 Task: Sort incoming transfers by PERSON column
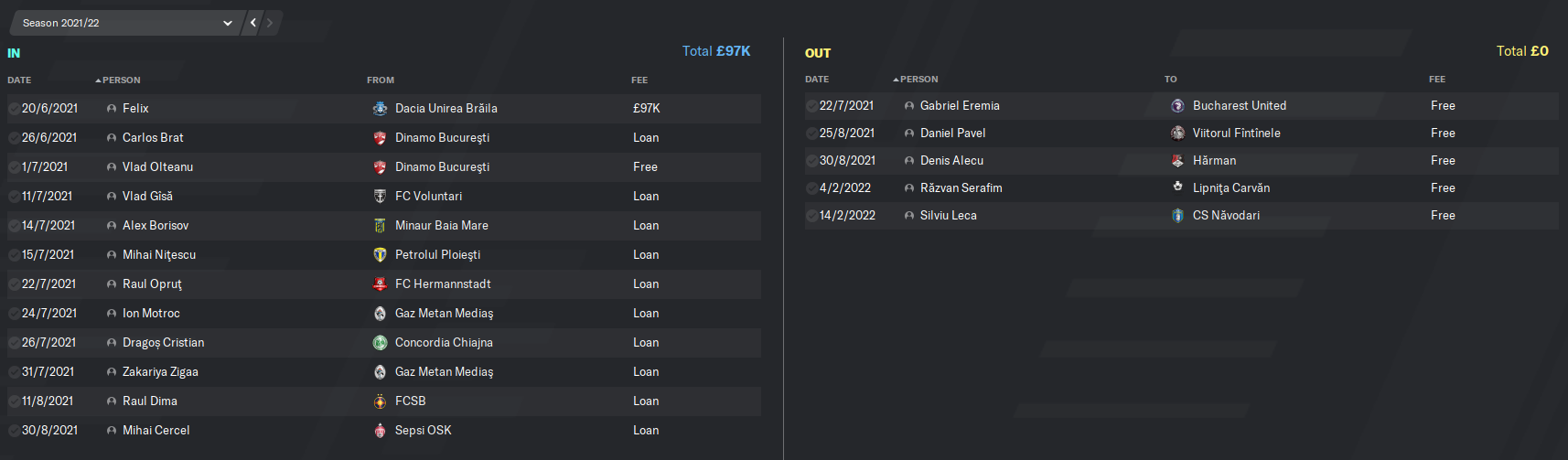click(x=118, y=80)
